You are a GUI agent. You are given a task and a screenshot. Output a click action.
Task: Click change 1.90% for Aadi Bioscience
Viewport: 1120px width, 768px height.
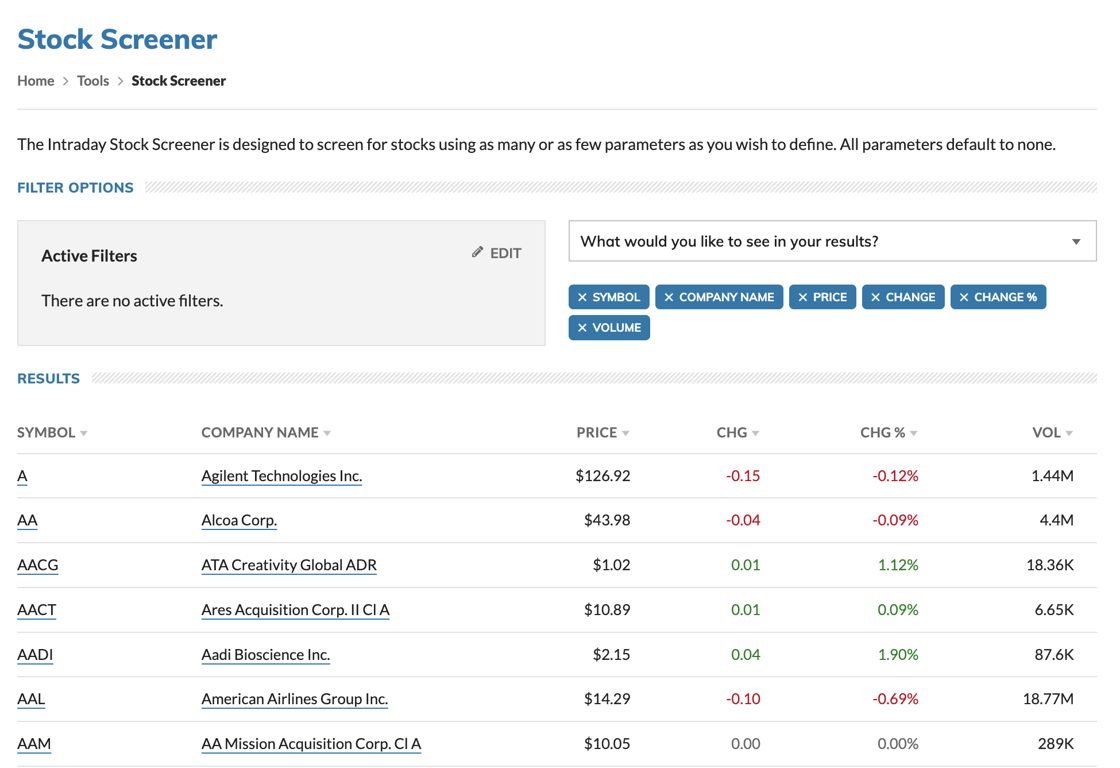(x=898, y=654)
